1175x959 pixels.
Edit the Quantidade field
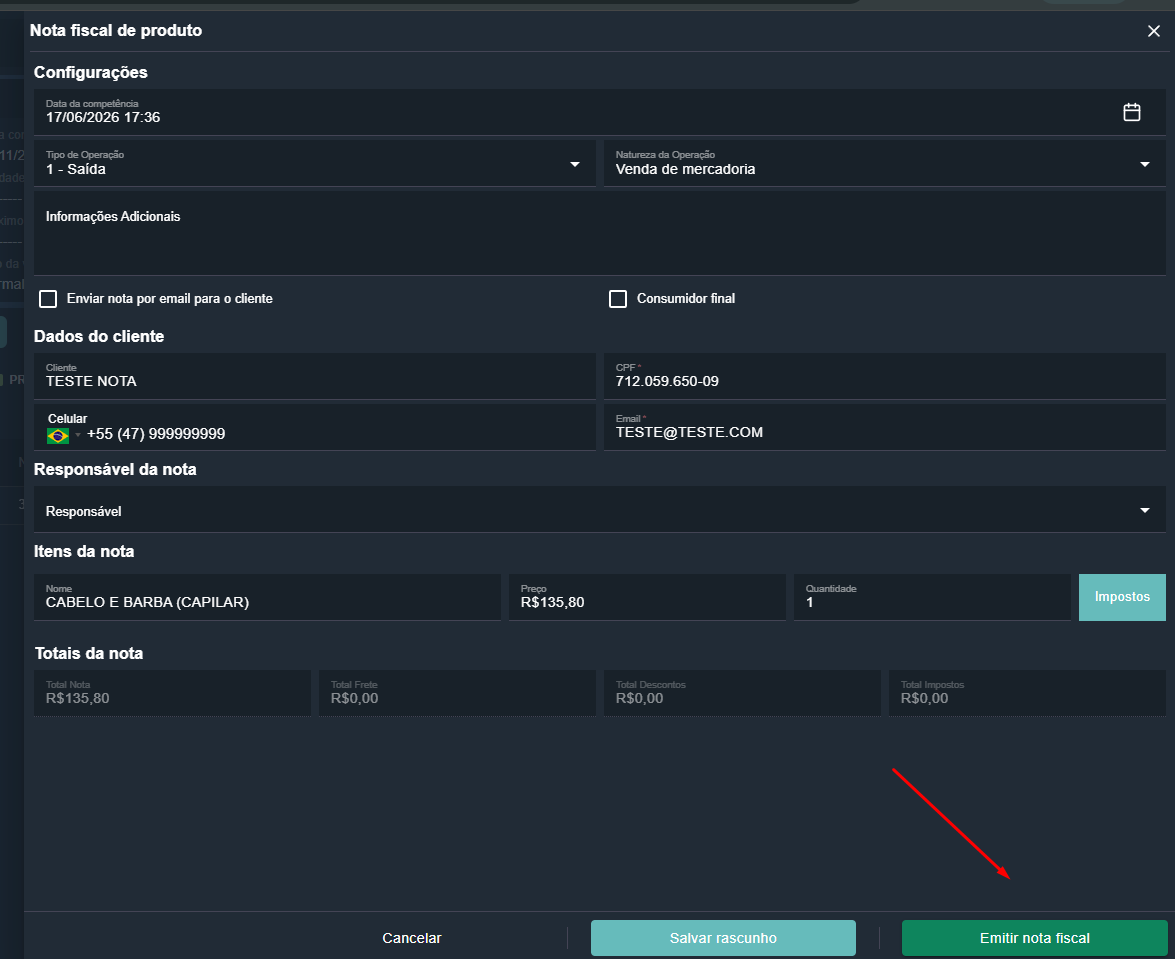point(932,597)
